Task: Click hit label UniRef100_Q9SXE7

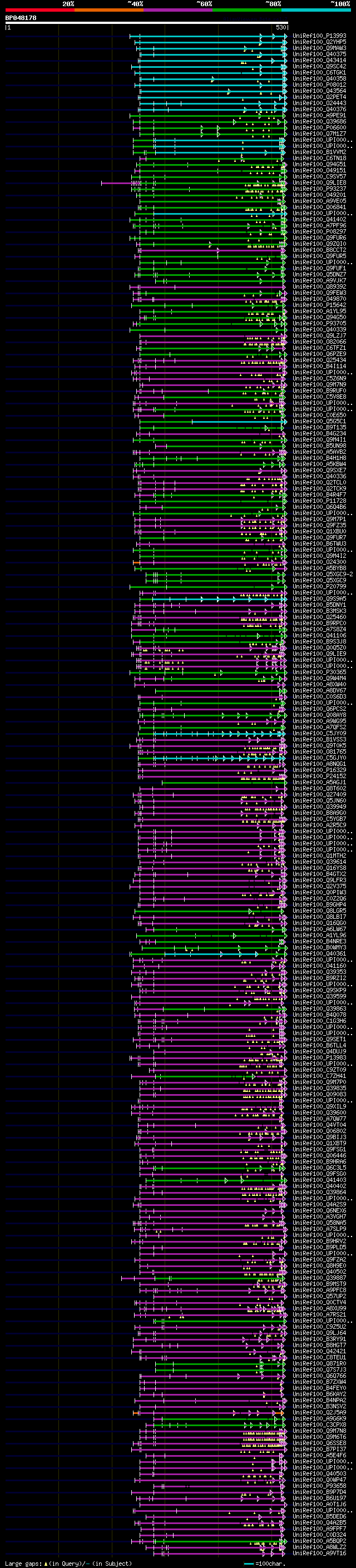Action: 319,470
